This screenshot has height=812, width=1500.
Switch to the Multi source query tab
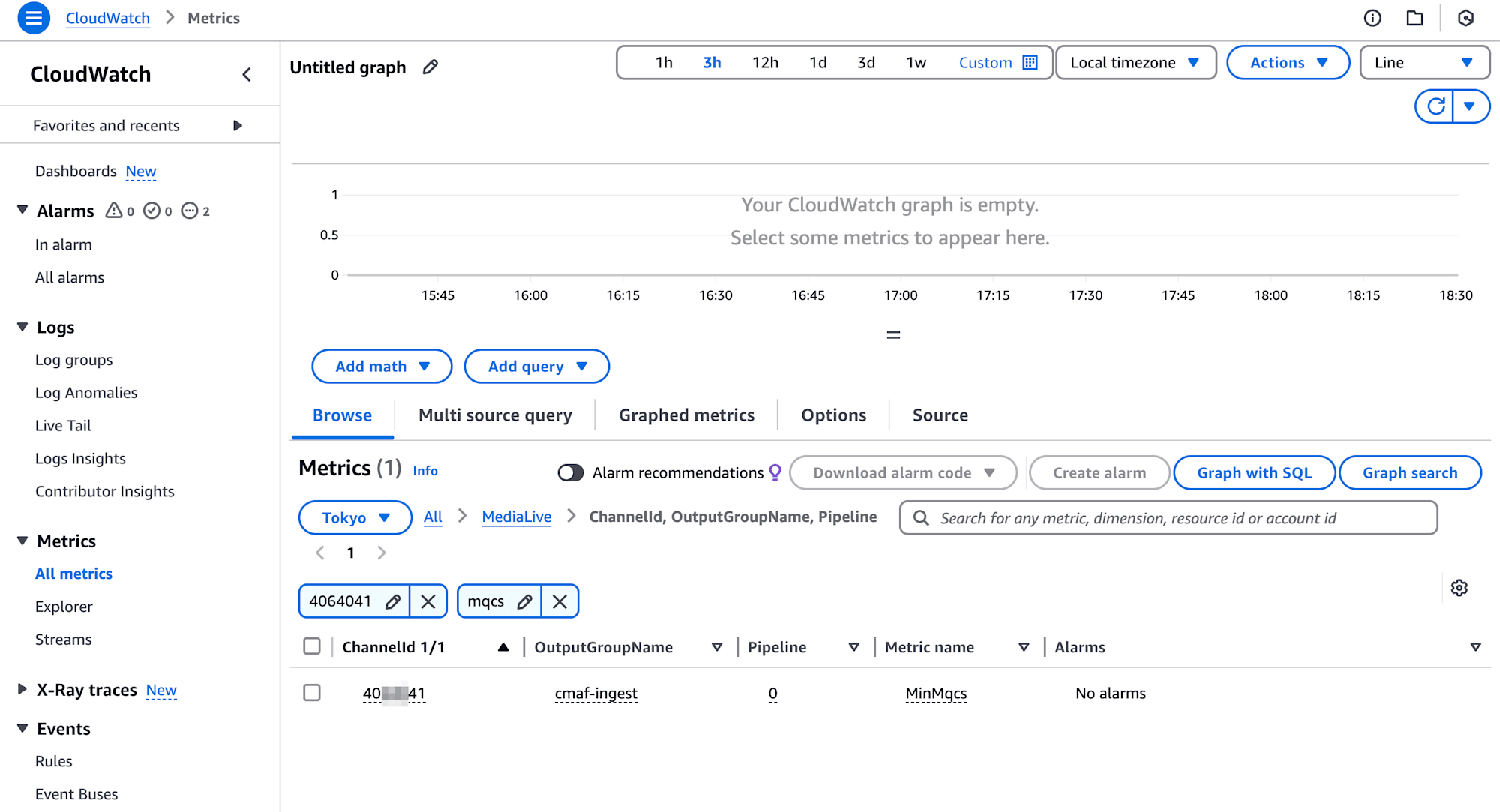[x=495, y=415]
